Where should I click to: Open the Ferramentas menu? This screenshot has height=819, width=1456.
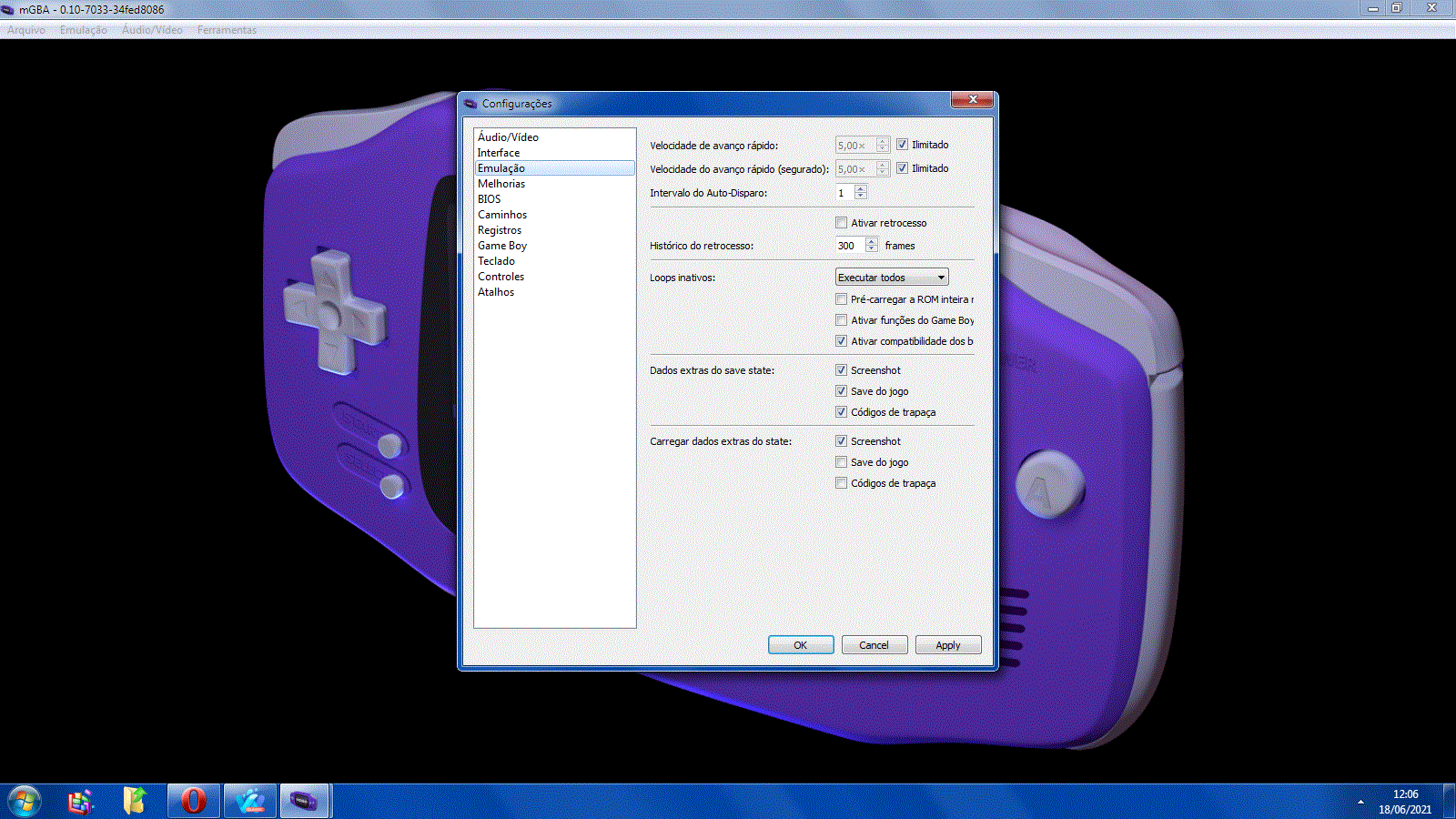tap(226, 29)
